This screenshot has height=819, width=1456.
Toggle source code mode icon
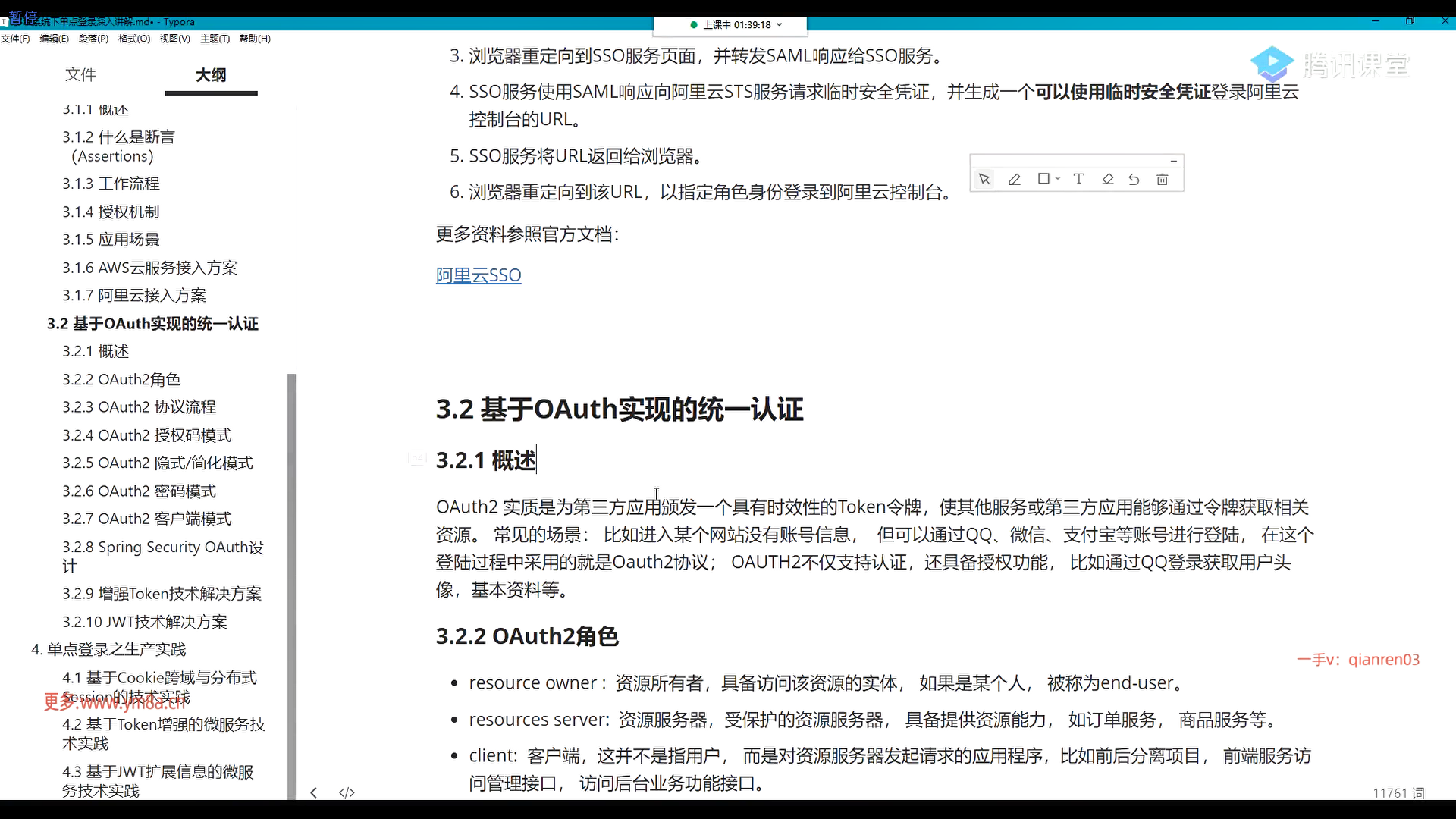coord(347,792)
